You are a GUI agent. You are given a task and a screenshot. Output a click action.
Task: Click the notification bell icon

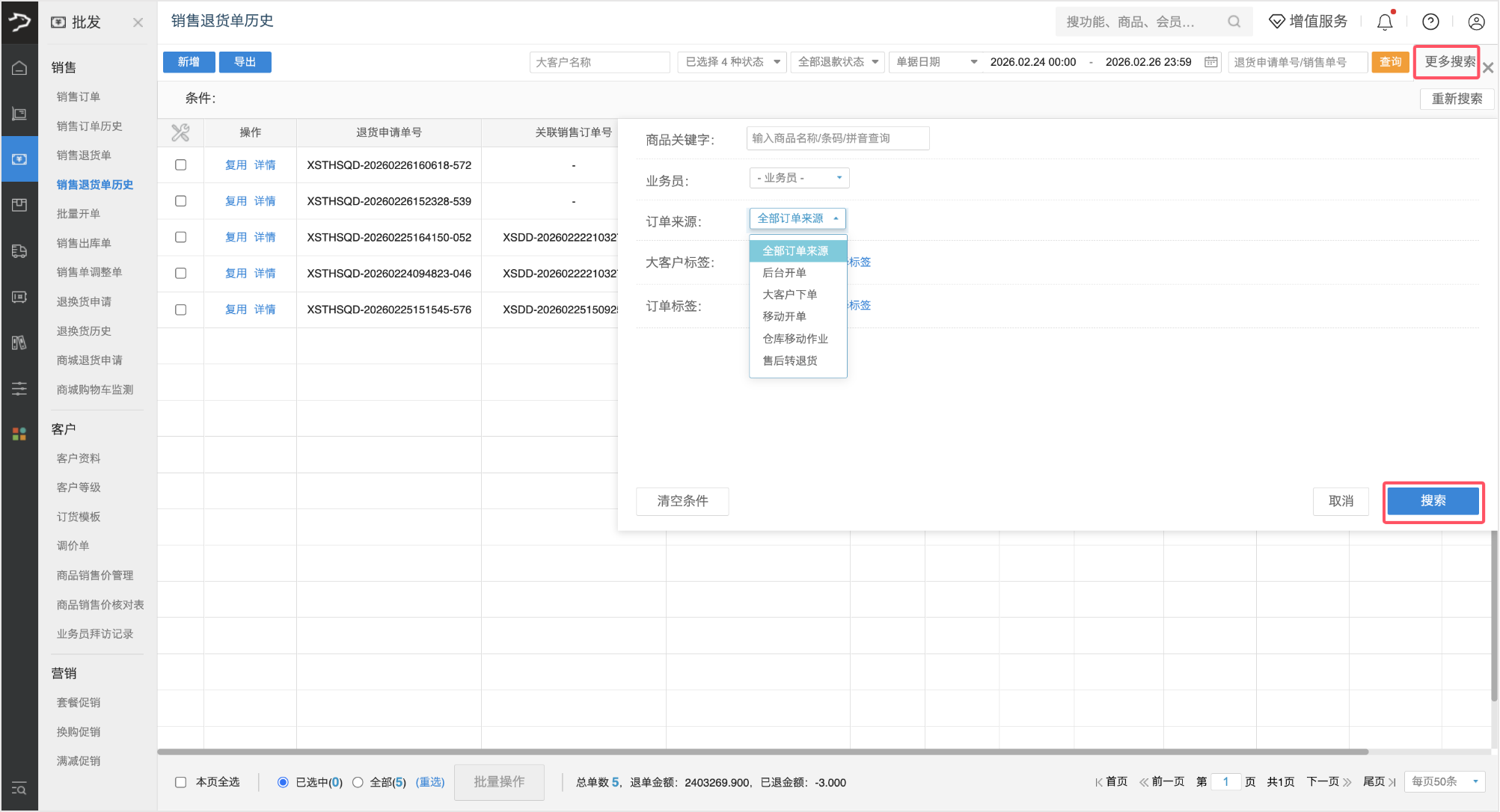1385,22
